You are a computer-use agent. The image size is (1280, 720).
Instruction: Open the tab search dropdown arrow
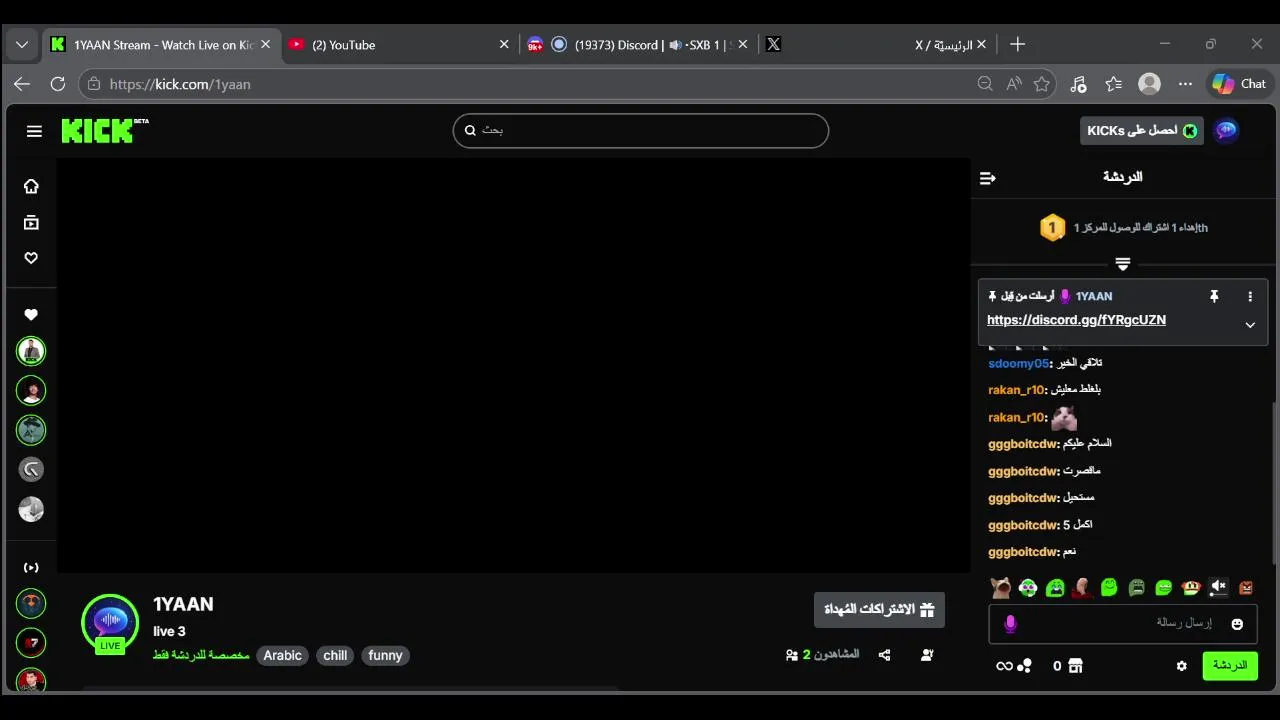pos(22,45)
